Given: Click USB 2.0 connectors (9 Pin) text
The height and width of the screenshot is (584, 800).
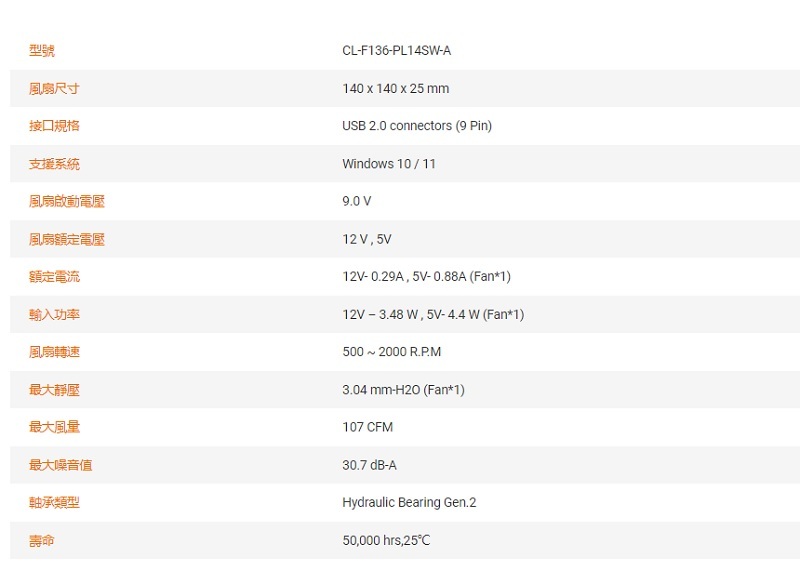Looking at the screenshot, I should click(416, 126).
